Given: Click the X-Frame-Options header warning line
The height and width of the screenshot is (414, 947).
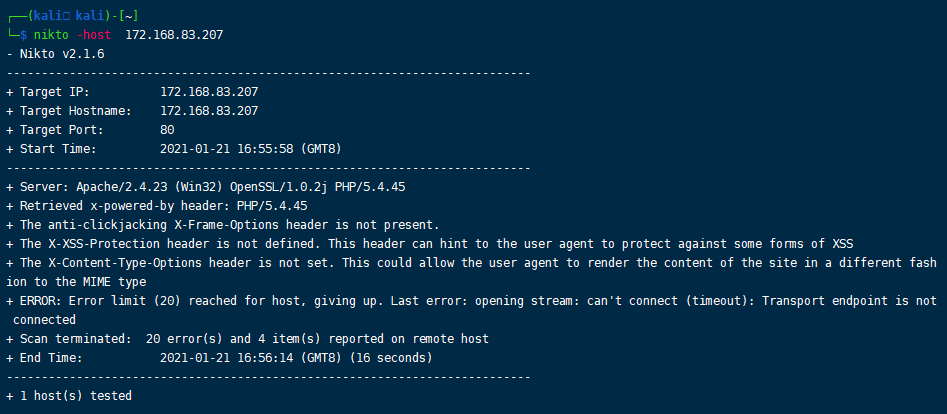Looking at the screenshot, I should coord(223,225).
